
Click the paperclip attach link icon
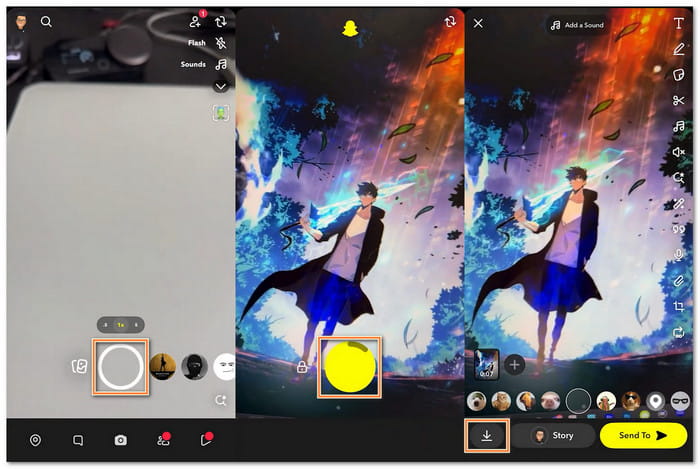[x=679, y=280]
